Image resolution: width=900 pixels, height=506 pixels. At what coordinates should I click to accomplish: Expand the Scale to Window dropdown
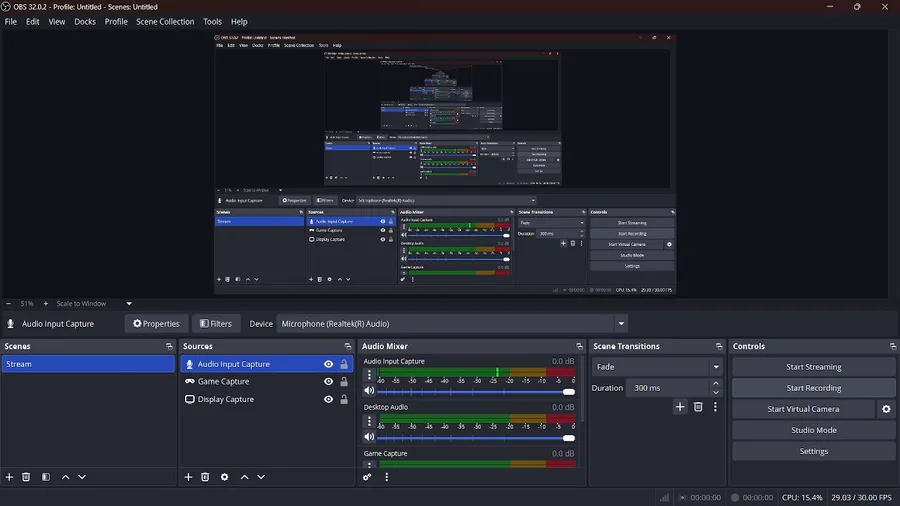pos(129,303)
